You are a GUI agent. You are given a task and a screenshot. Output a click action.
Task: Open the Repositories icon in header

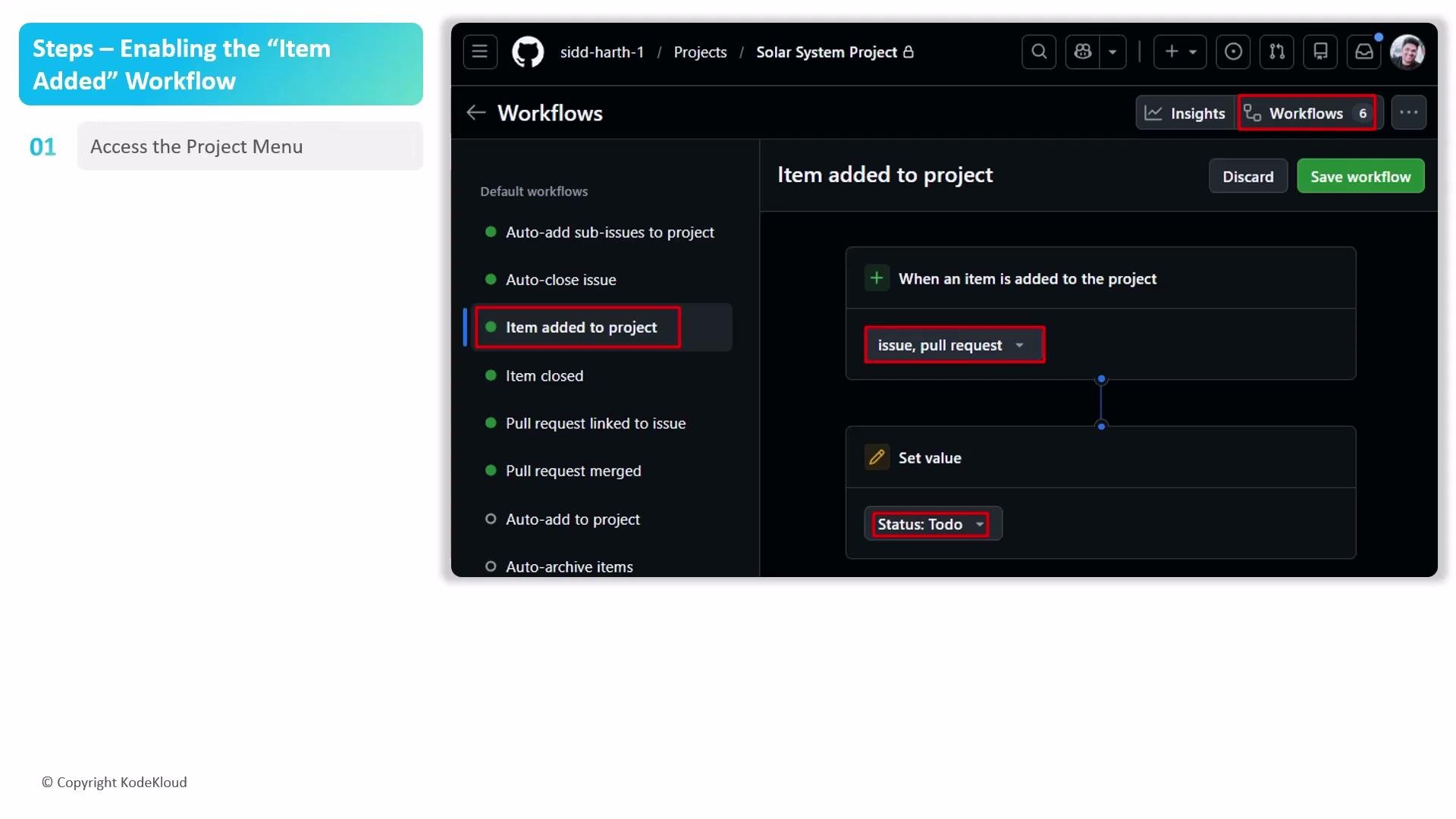tap(1320, 52)
